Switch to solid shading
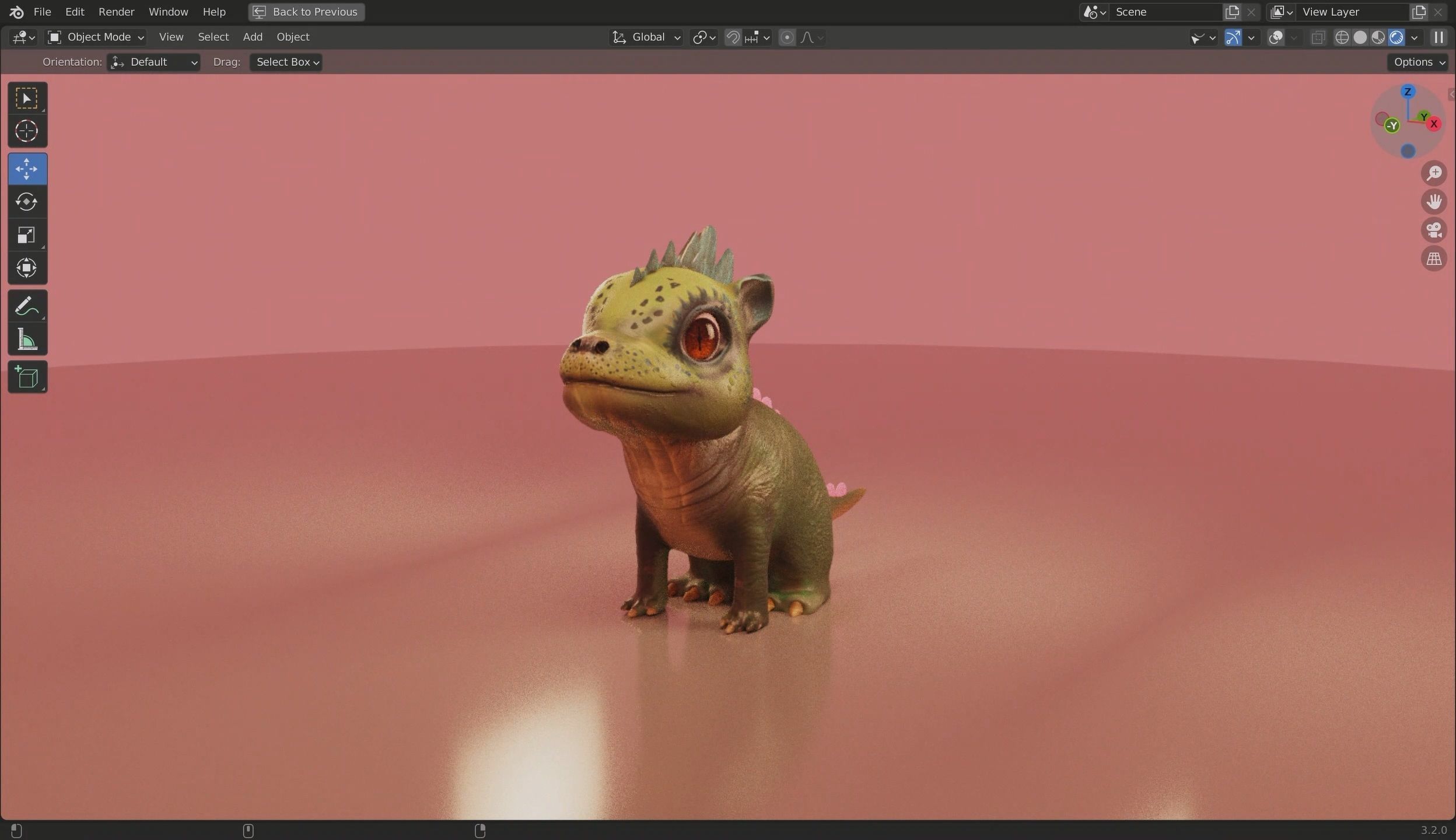The image size is (1456, 840). (x=1360, y=37)
